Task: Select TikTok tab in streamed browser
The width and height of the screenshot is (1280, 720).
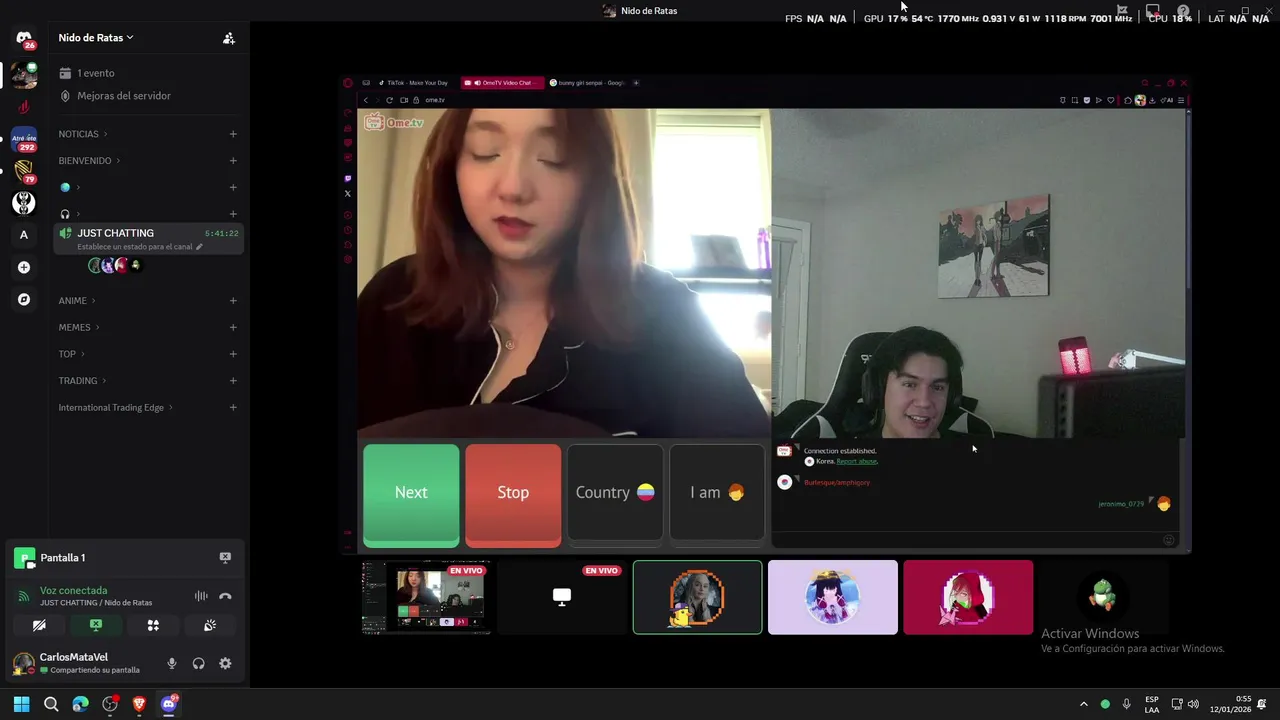Action: tap(417, 83)
